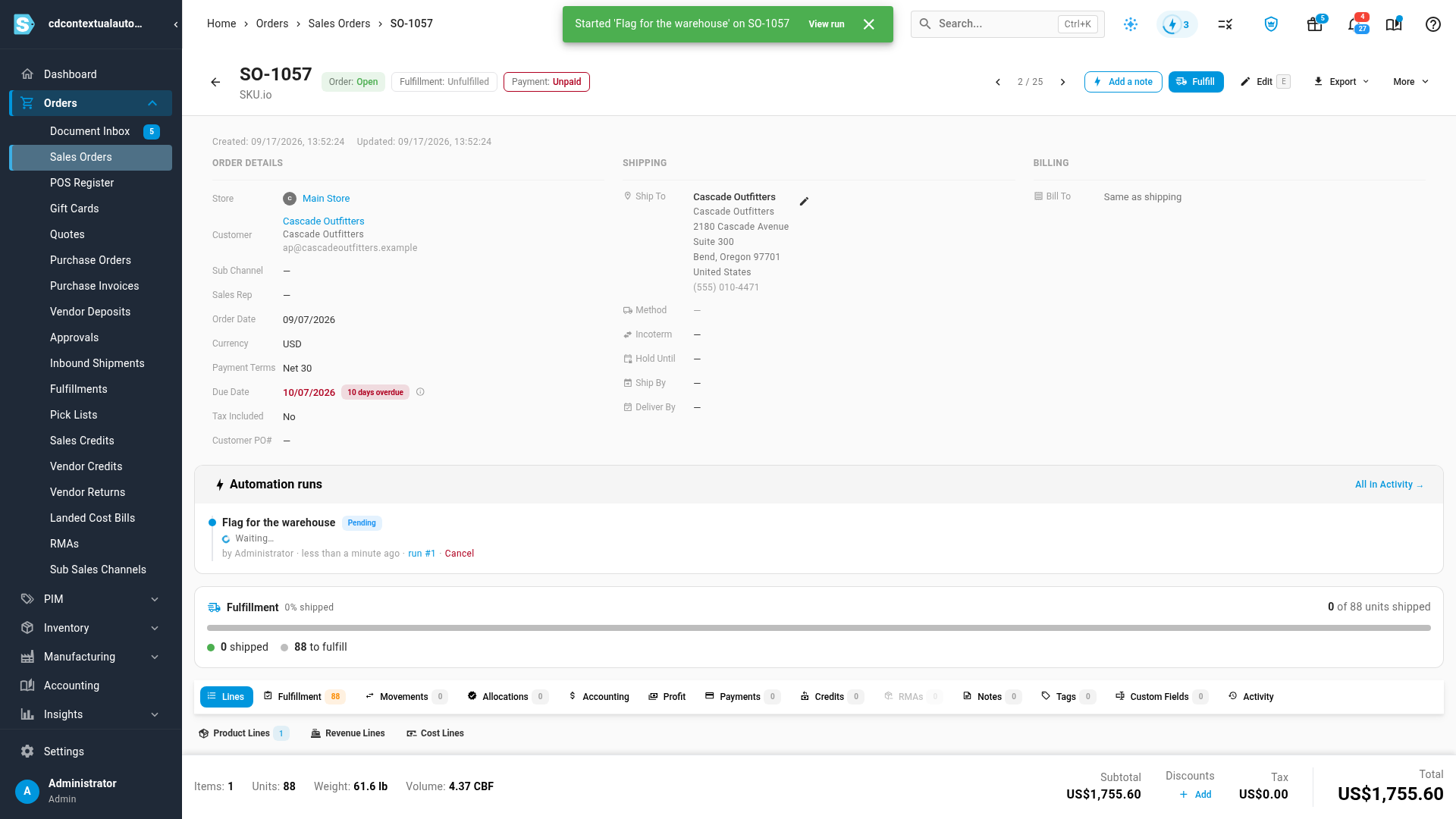
Task: Click Add a note button
Action: pyautogui.click(x=1123, y=82)
